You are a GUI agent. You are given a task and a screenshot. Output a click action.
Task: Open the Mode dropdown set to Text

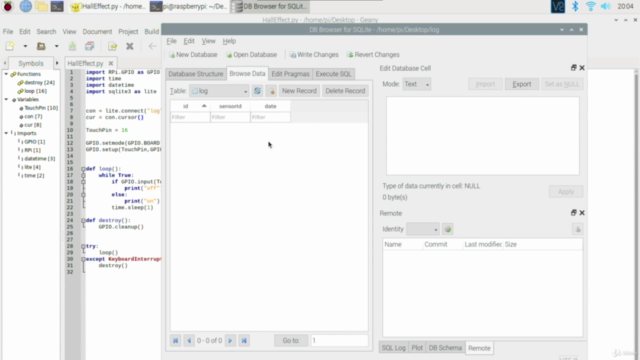(416, 84)
